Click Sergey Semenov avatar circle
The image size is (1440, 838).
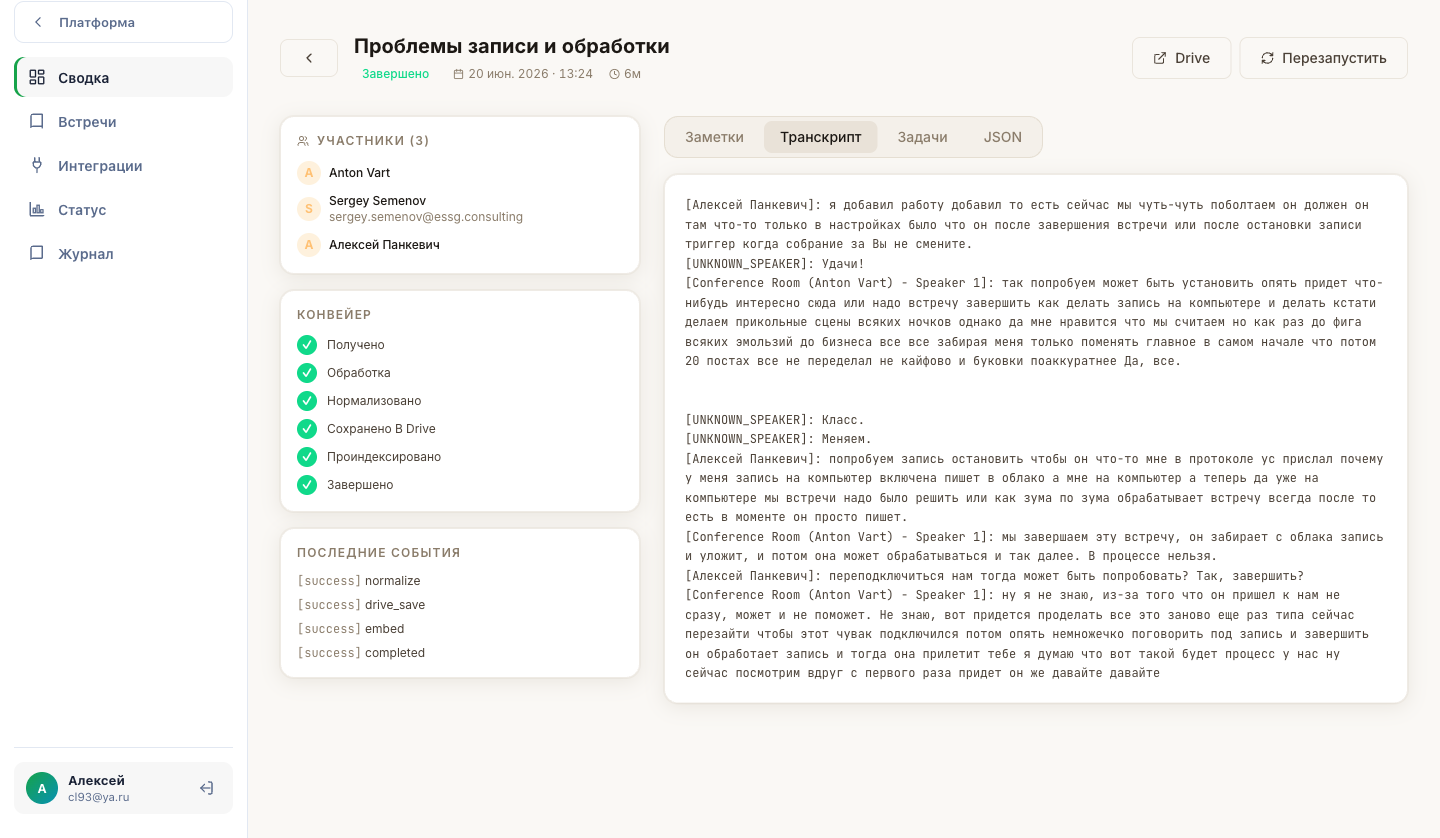309,208
